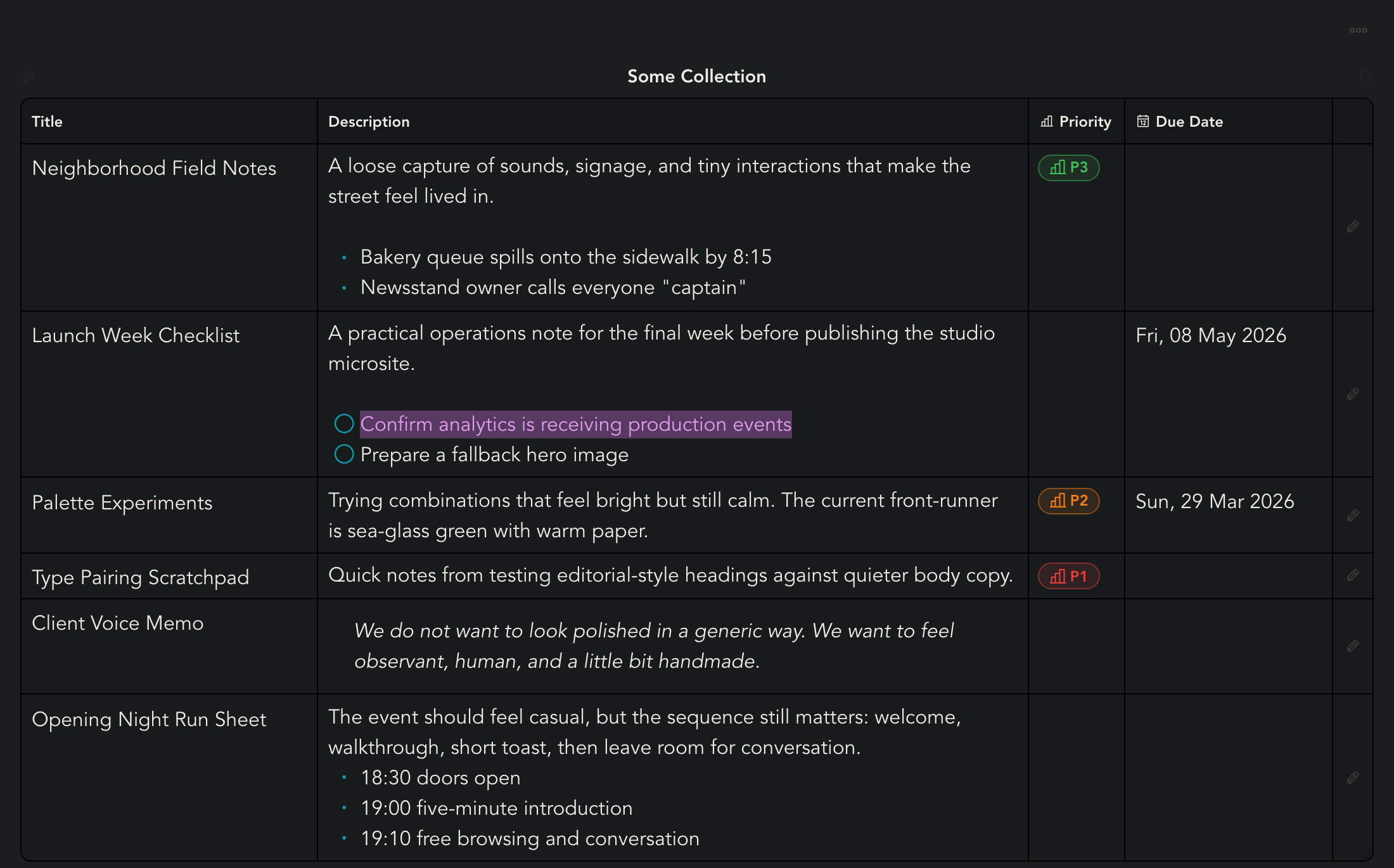The width and height of the screenshot is (1394, 868).
Task: Click the paperclip icon on Client Voice Memo row
Action: [1353, 646]
